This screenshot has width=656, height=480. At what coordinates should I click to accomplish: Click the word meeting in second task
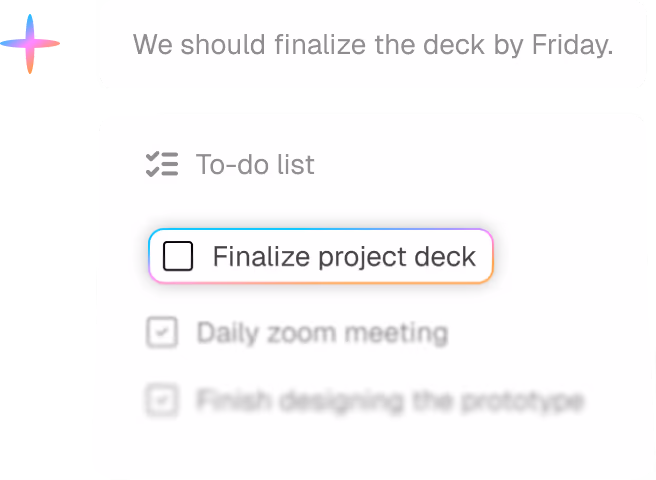tap(397, 334)
